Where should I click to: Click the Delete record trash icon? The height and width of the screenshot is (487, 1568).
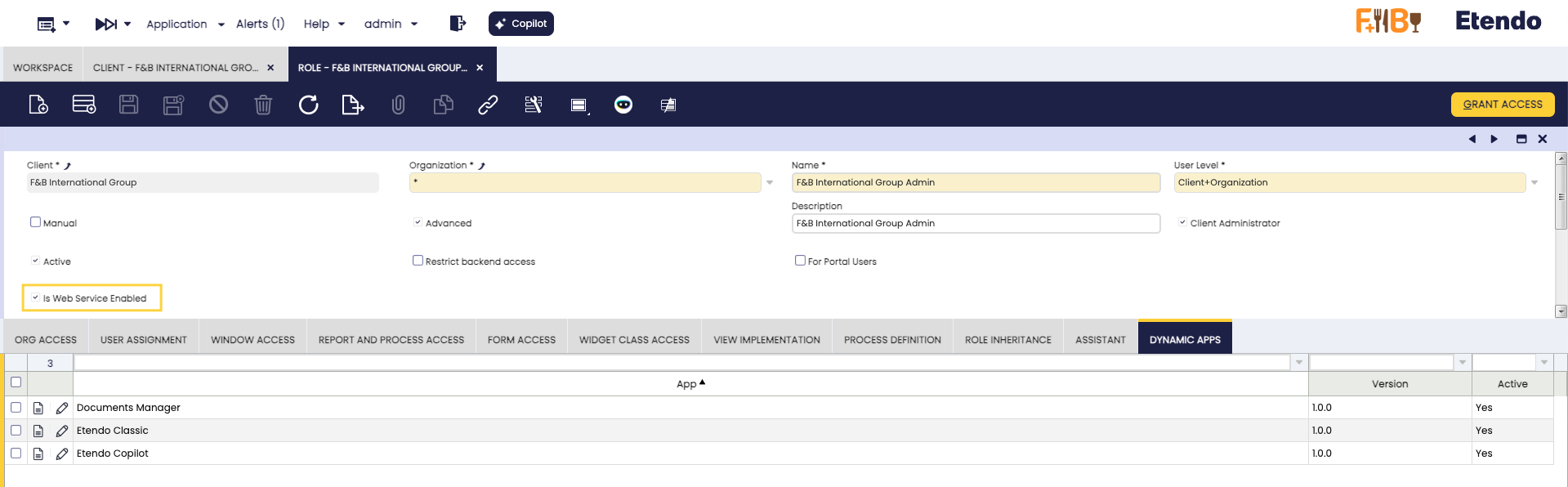[x=263, y=105]
